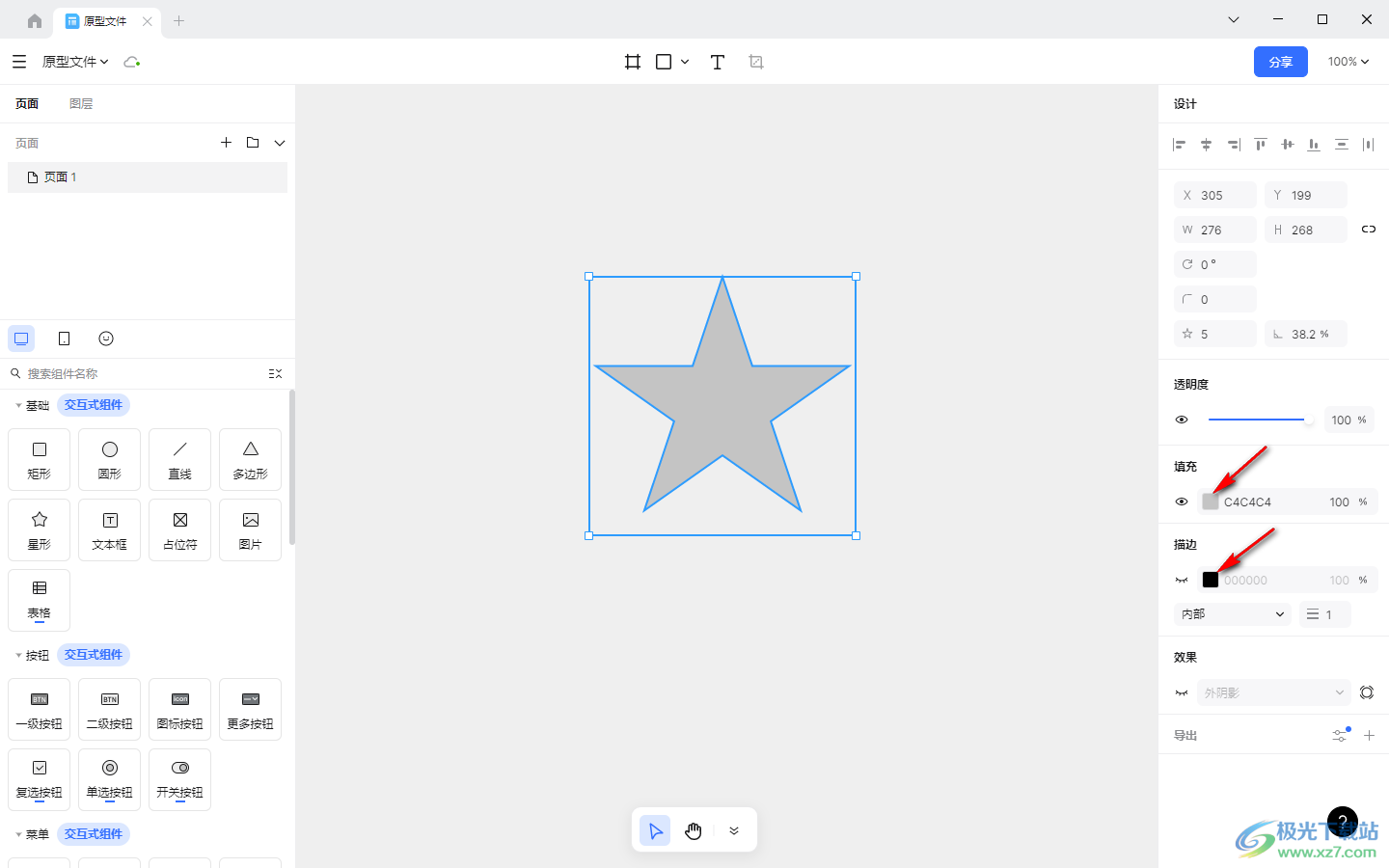Image resolution: width=1389 pixels, height=868 pixels.
Task: Select the Rectangle shape tool
Action: click(664, 62)
